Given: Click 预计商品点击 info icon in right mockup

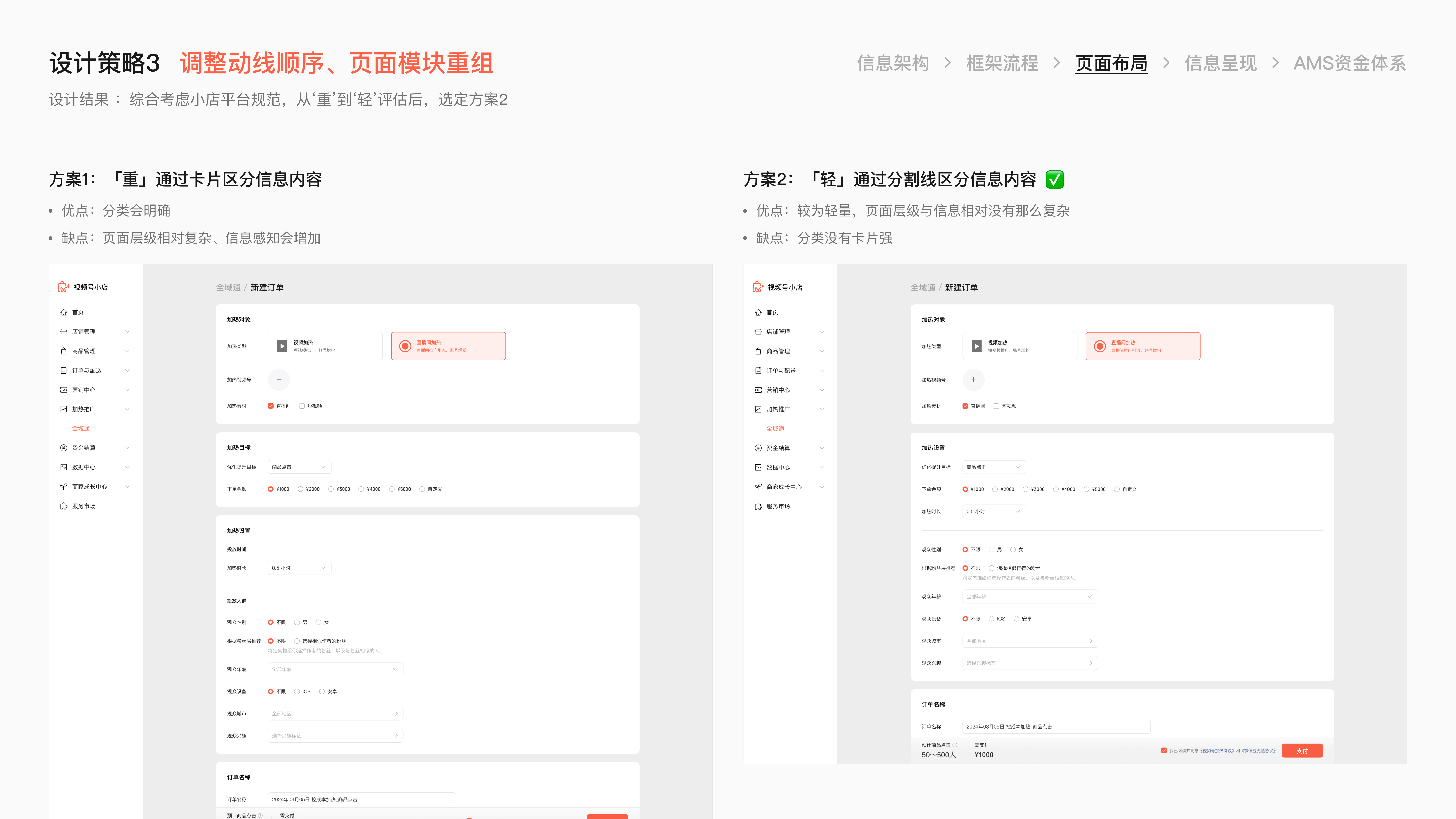Looking at the screenshot, I should click(955, 745).
